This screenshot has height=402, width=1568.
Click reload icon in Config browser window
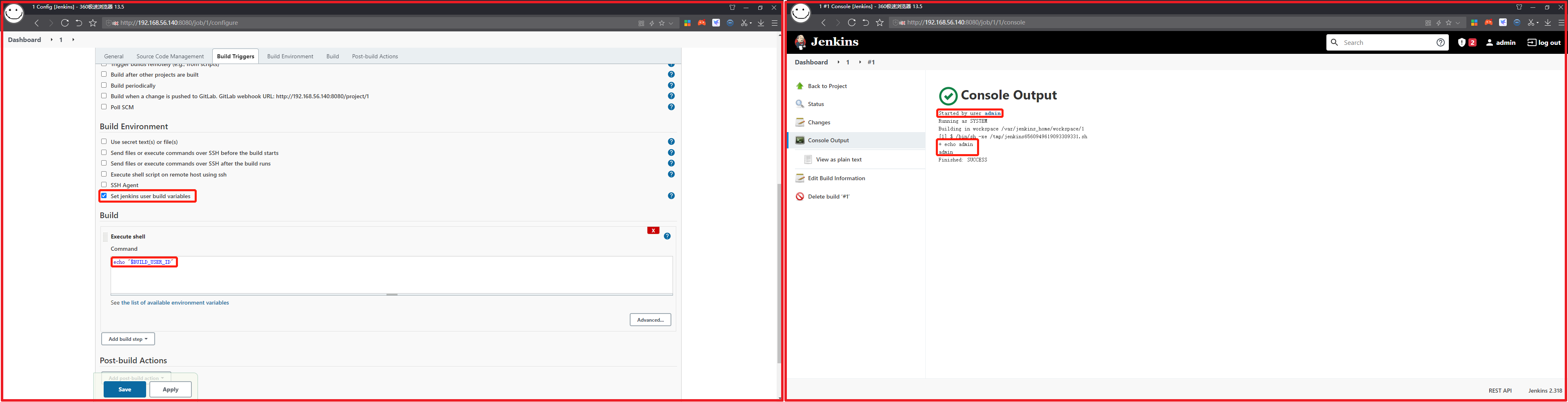click(x=64, y=23)
